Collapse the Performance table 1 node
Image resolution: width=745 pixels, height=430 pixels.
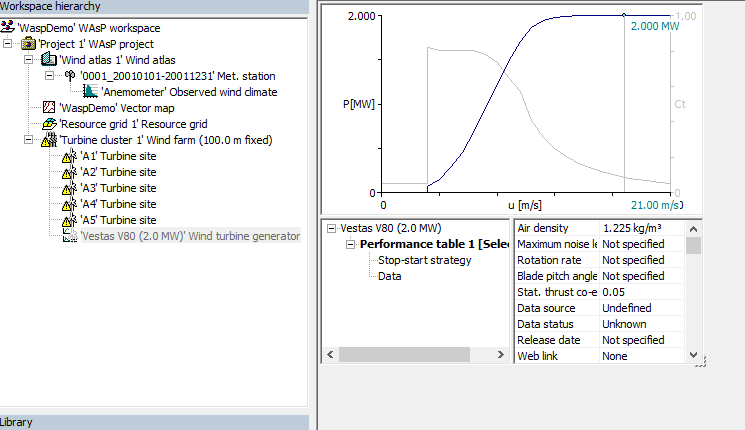(x=351, y=244)
